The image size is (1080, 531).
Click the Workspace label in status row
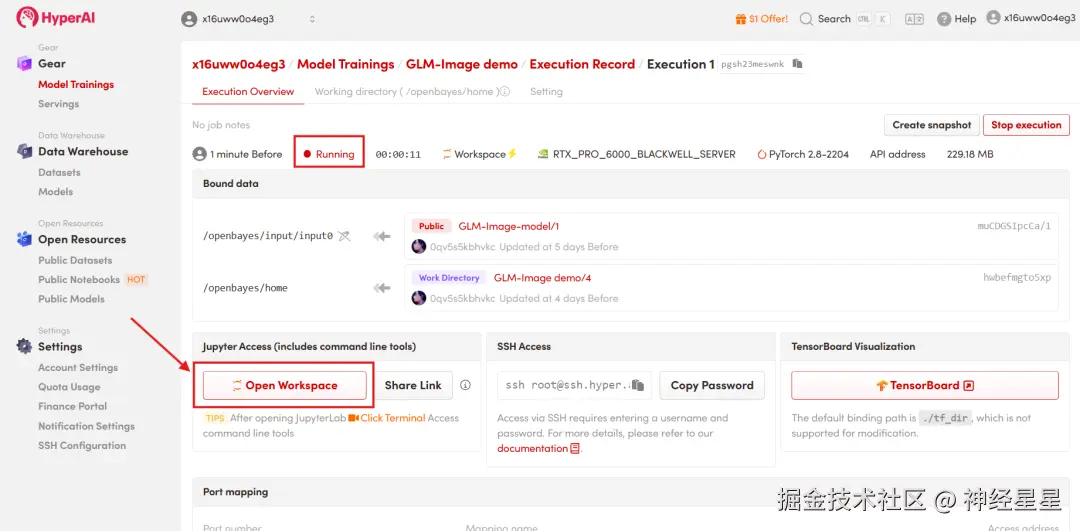pos(480,154)
